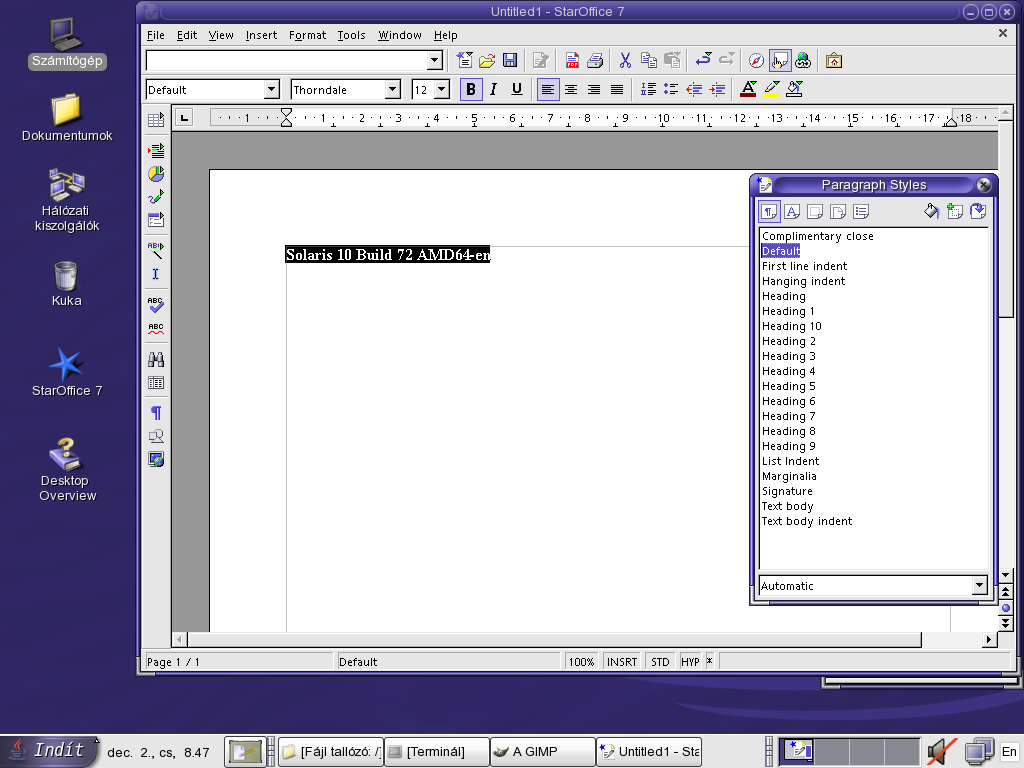Center the paragraph text
The height and width of the screenshot is (768, 1024).
pos(571,89)
